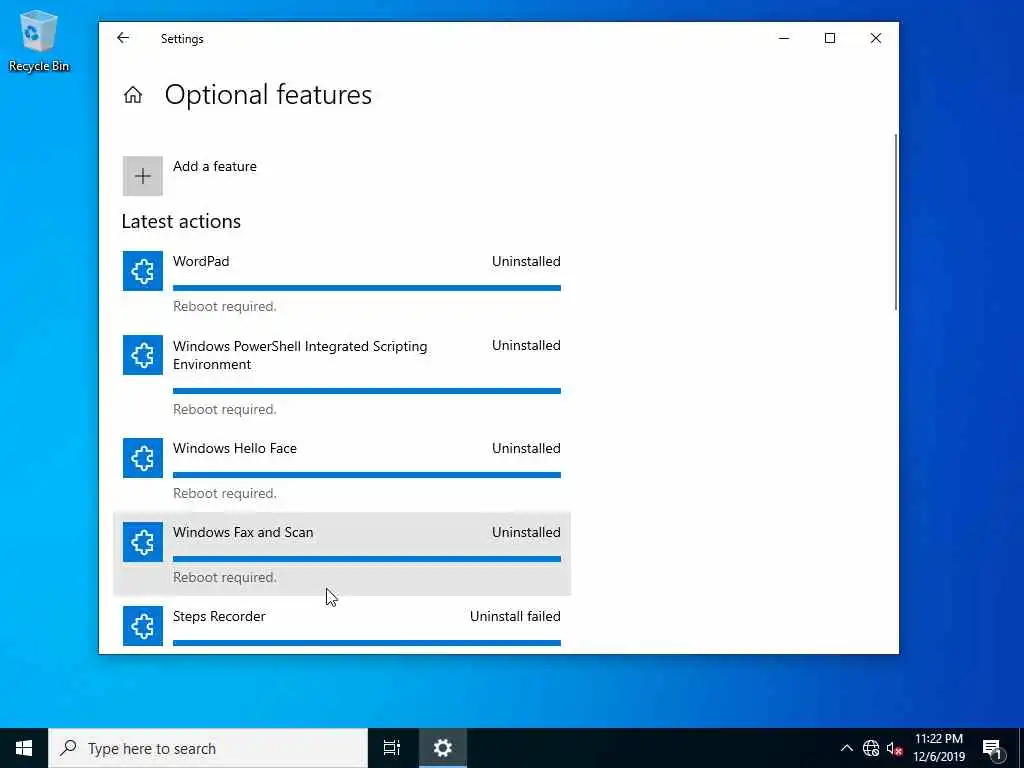Click Windows Hello Face progress bar
The image size is (1024, 768).
[x=367, y=475]
